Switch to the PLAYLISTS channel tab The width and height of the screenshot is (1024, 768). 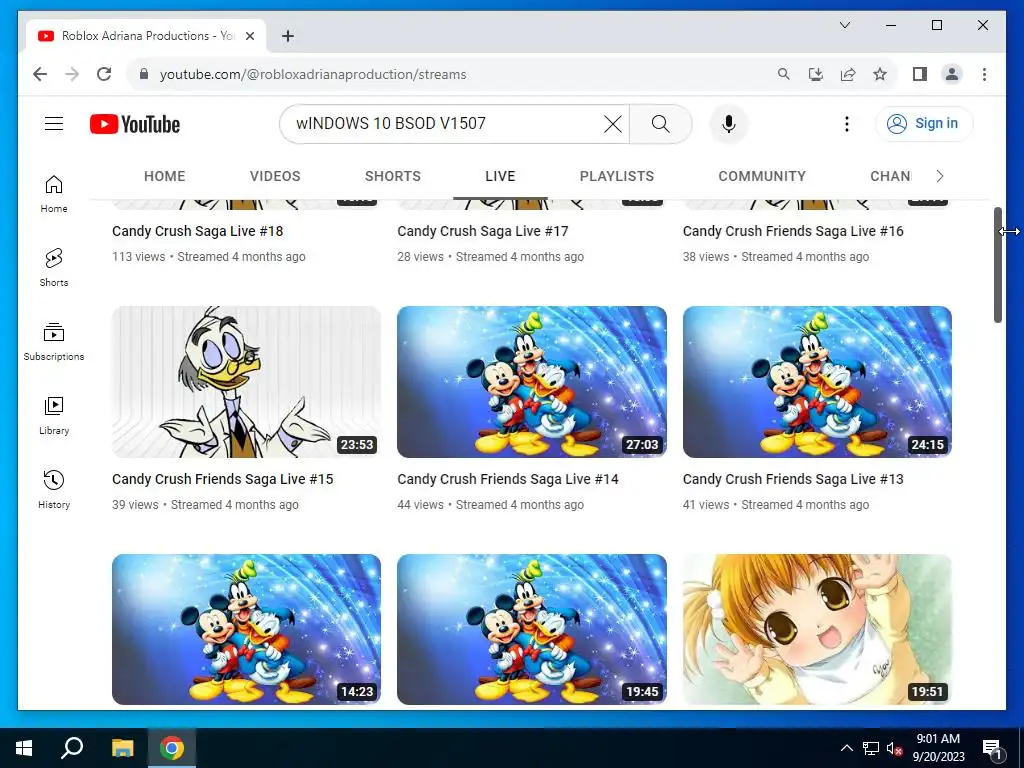click(x=616, y=176)
